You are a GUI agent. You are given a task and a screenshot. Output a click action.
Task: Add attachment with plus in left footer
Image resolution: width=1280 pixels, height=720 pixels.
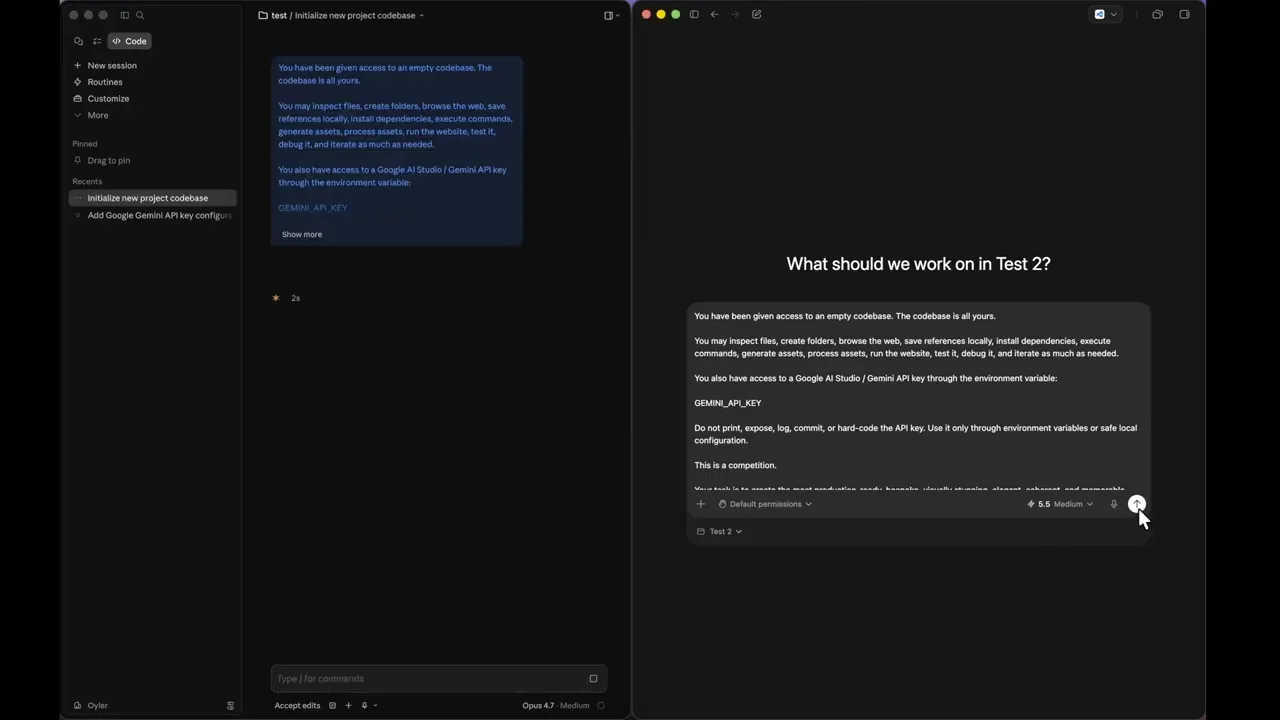pyautogui.click(x=348, y=706)
